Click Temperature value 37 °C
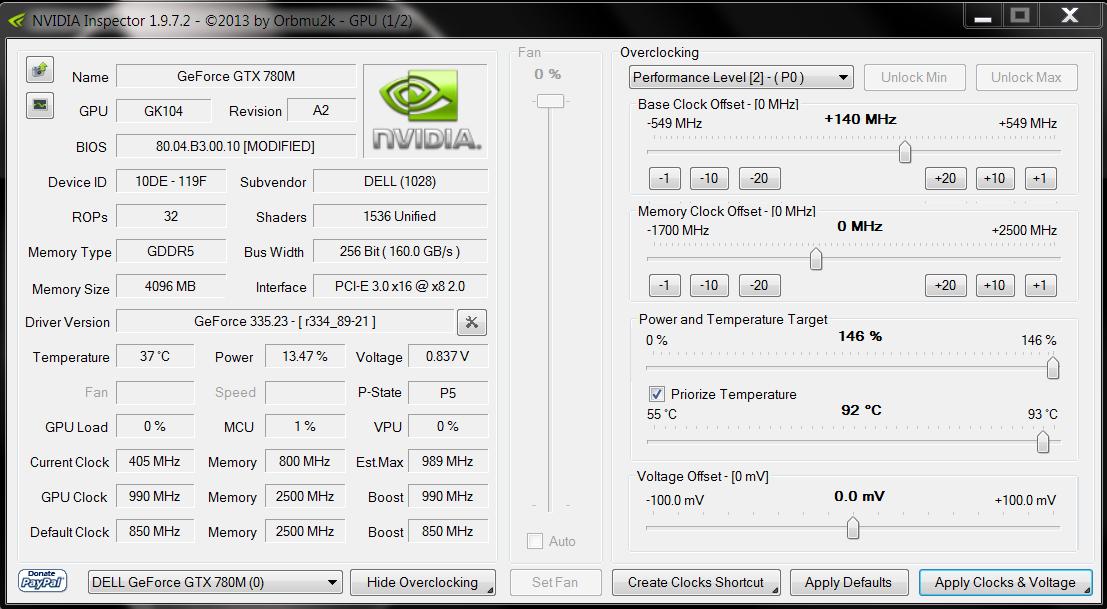Viewport: 1107px width, 609px height. [x=155, y=356]
